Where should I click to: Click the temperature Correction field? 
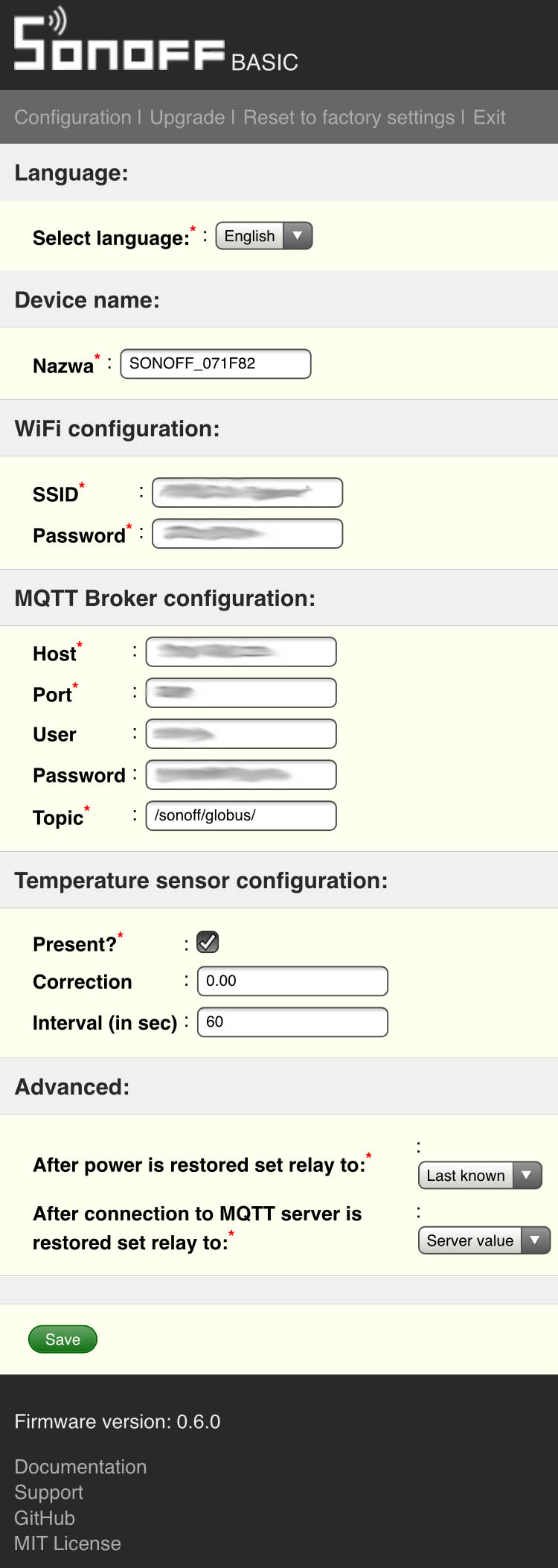tap(292, 981)
